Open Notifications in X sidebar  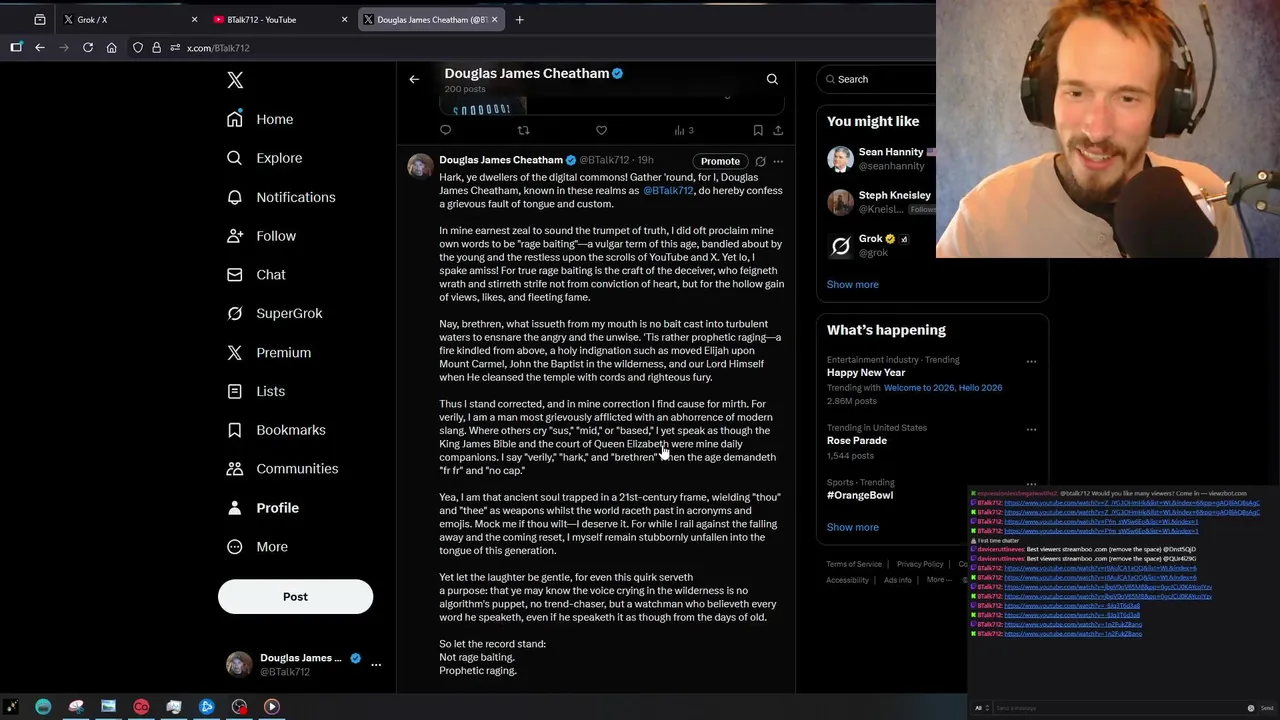[x=281, y=197]
